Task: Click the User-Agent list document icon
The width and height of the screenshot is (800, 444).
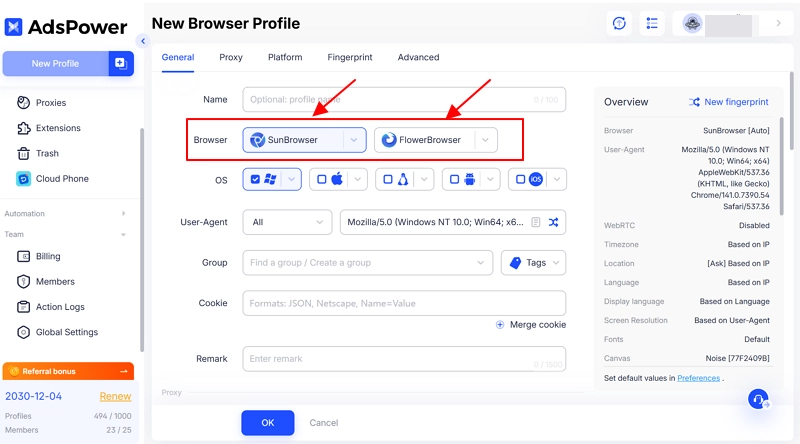Action: [536, 222]
